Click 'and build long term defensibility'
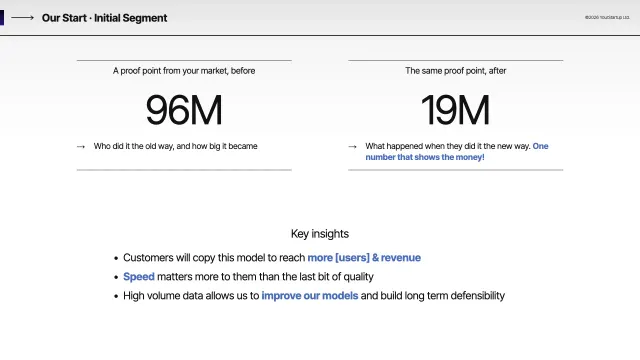 [433, 296]
